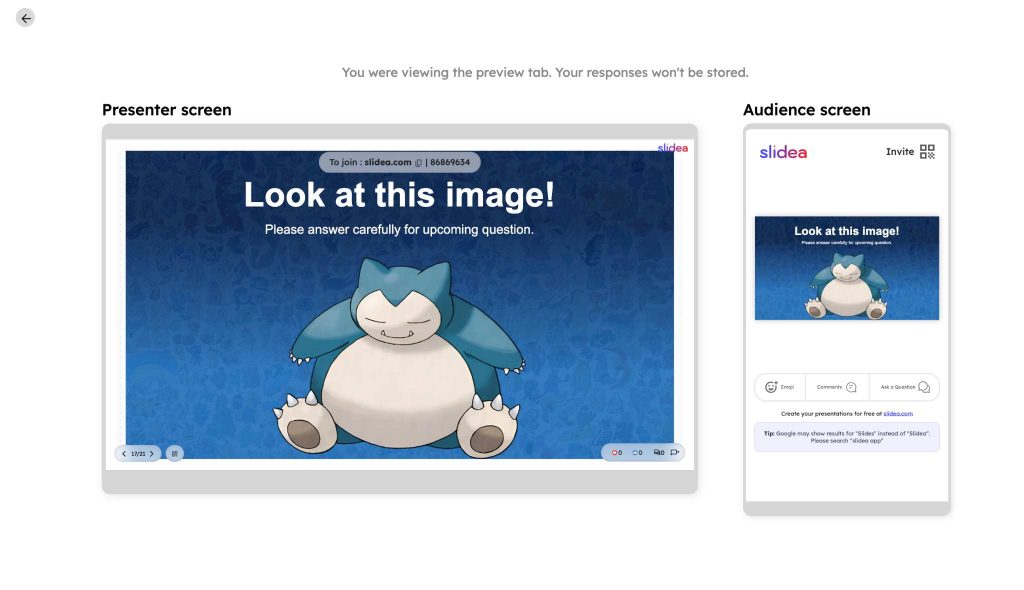This screenshot has height=590, width=1024.
Task: Copy the join link icon beside slidea.com
Action: tap(419, 163)
